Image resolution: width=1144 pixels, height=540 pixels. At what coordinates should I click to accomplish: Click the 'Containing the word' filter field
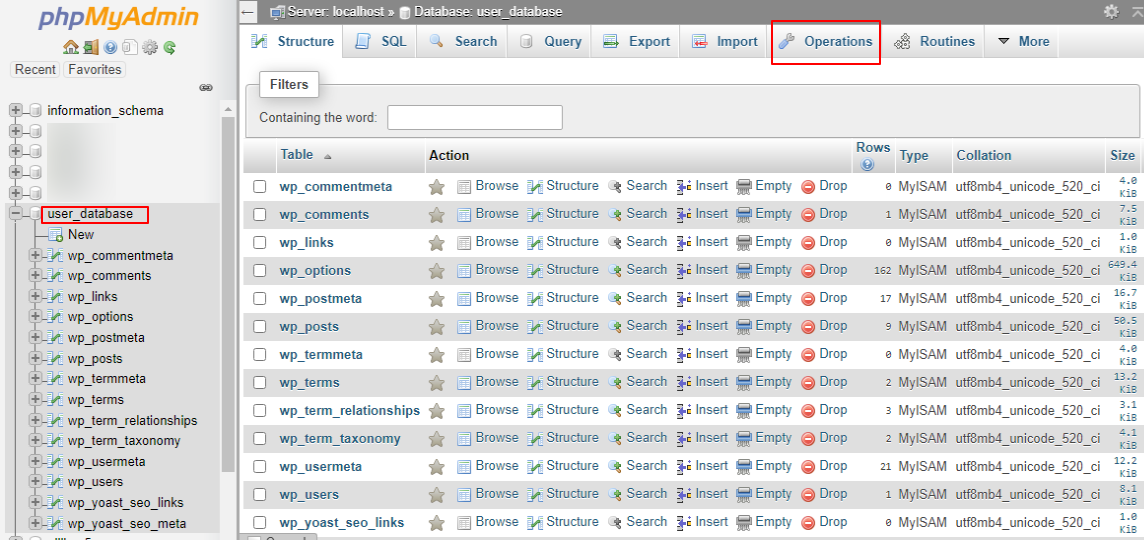point(474,118)
